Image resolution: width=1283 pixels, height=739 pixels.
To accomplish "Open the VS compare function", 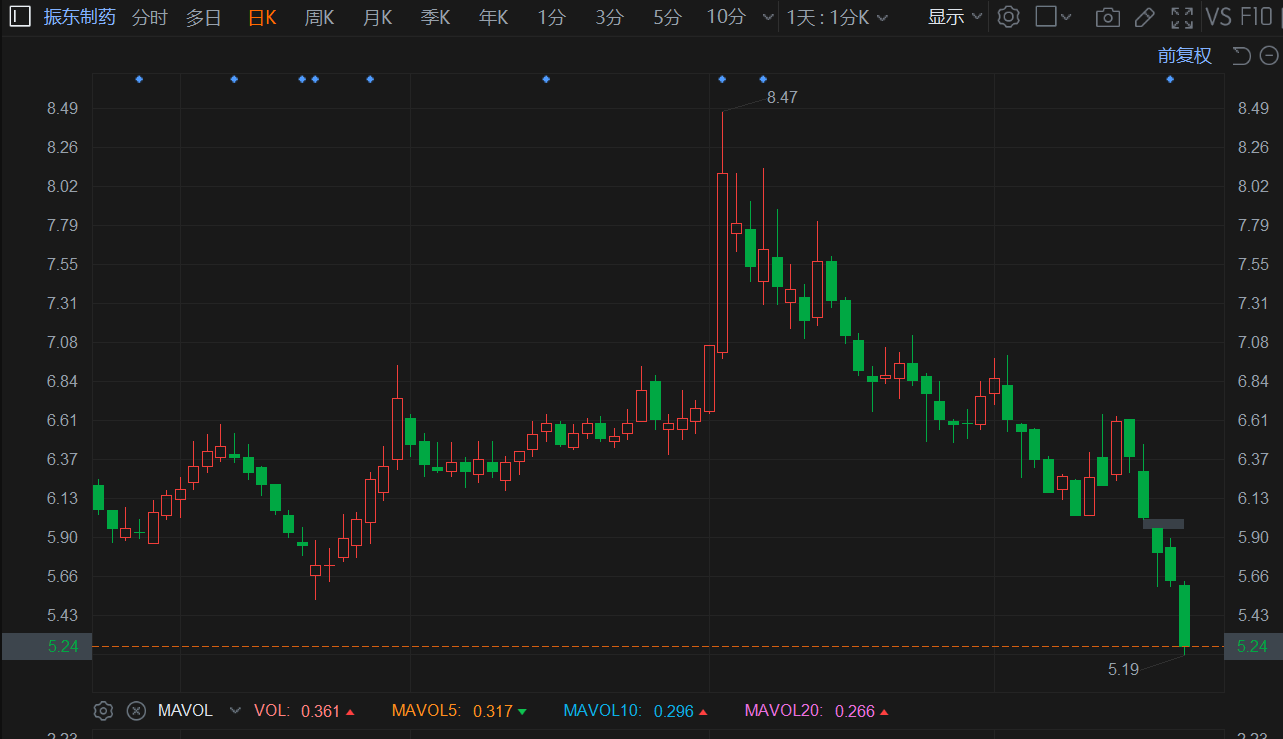I will pyautogui.click(x=1218, y=17).
